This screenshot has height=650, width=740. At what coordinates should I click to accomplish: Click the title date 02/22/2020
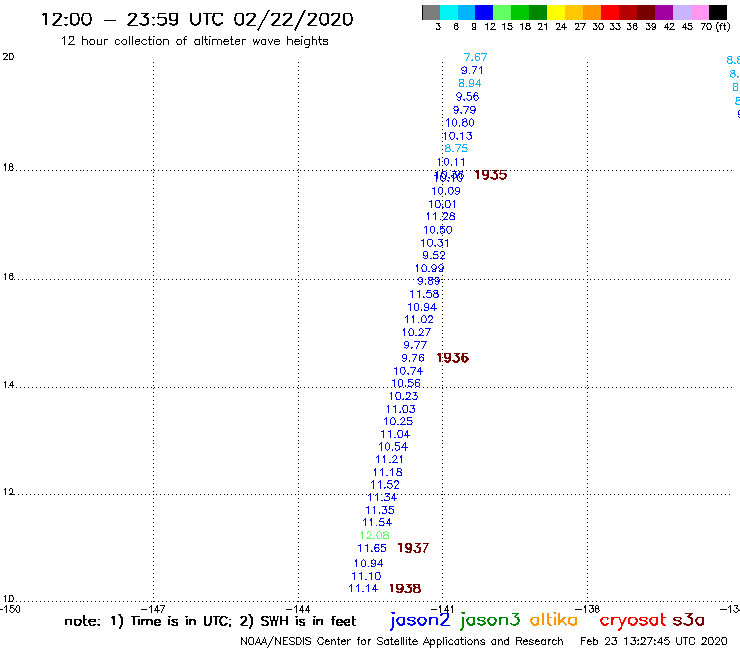293,19
